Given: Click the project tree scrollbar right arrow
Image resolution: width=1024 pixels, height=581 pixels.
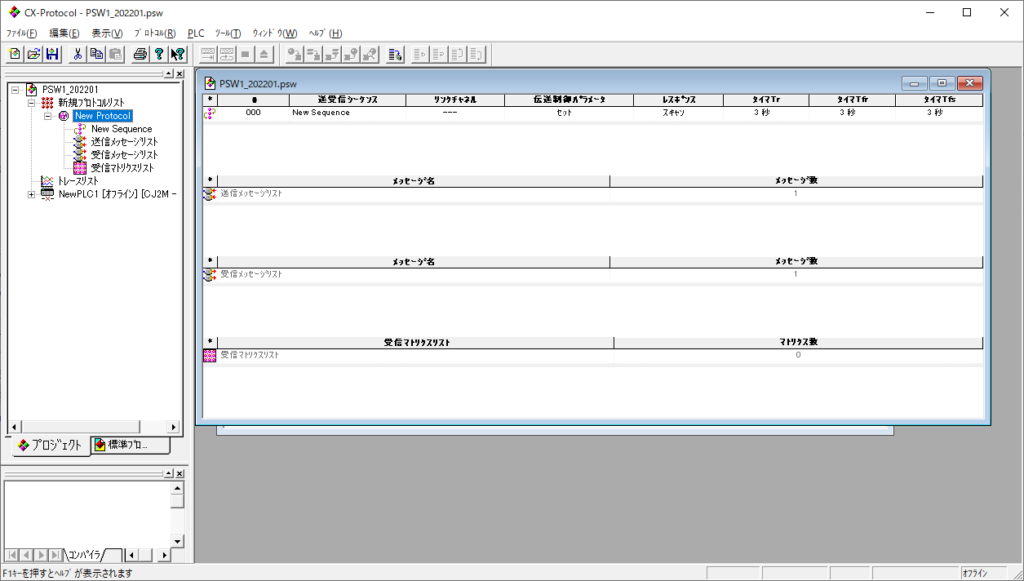Looking at the screenshot, I should [173, 427].
